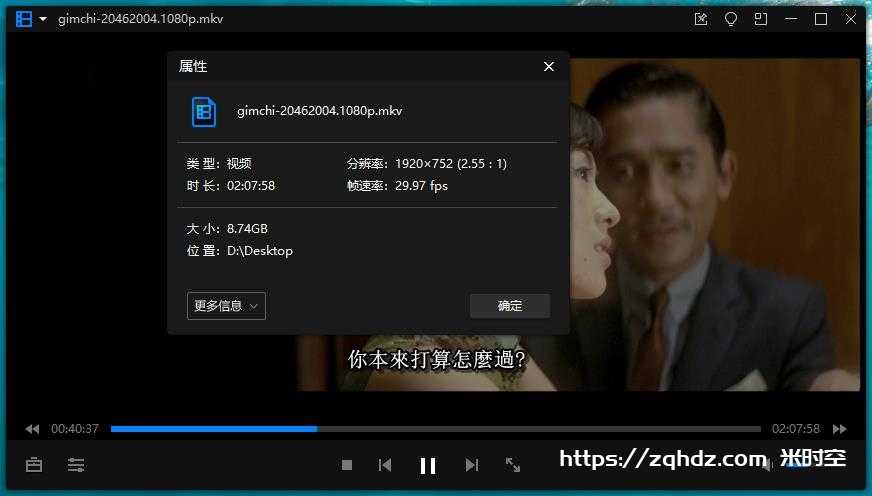Click the video file icon in properties dialog

click(204, 111)
